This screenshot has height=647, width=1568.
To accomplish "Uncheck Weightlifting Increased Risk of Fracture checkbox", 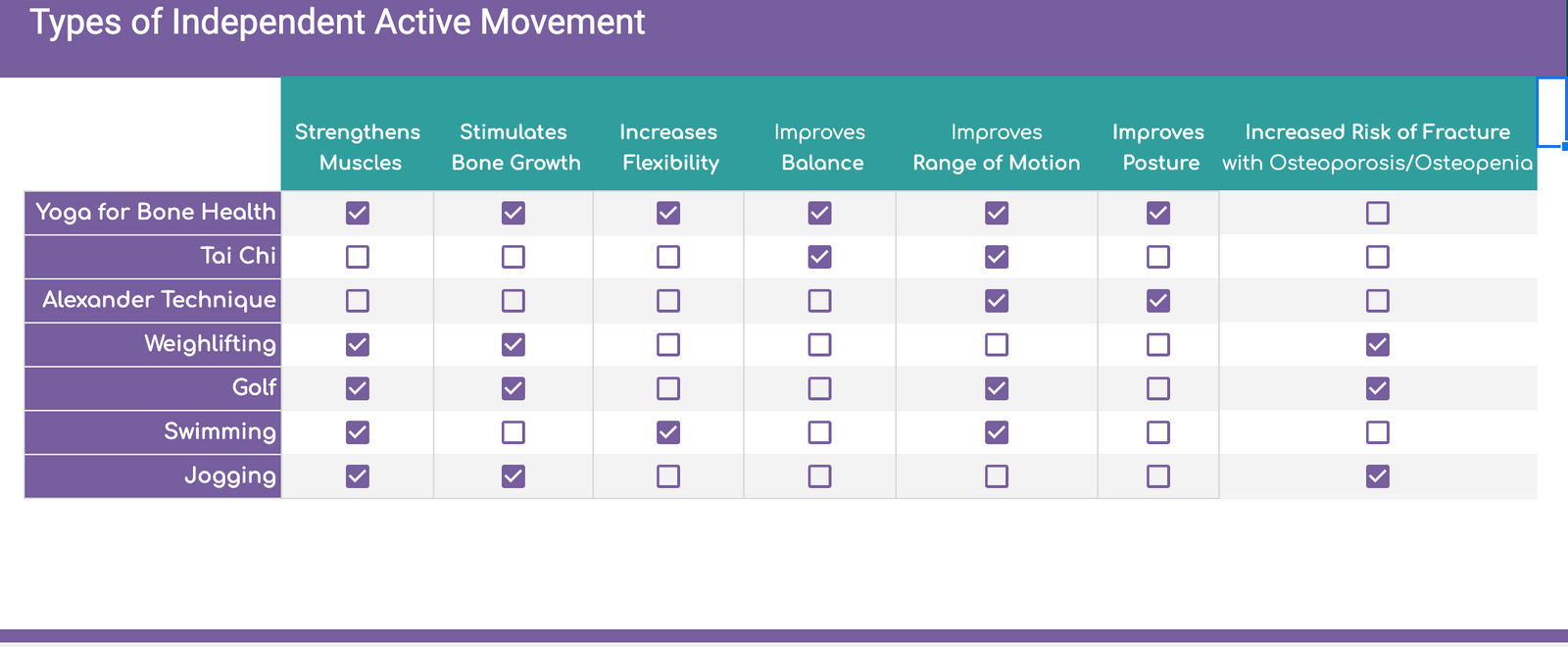I will (1377, 345).
